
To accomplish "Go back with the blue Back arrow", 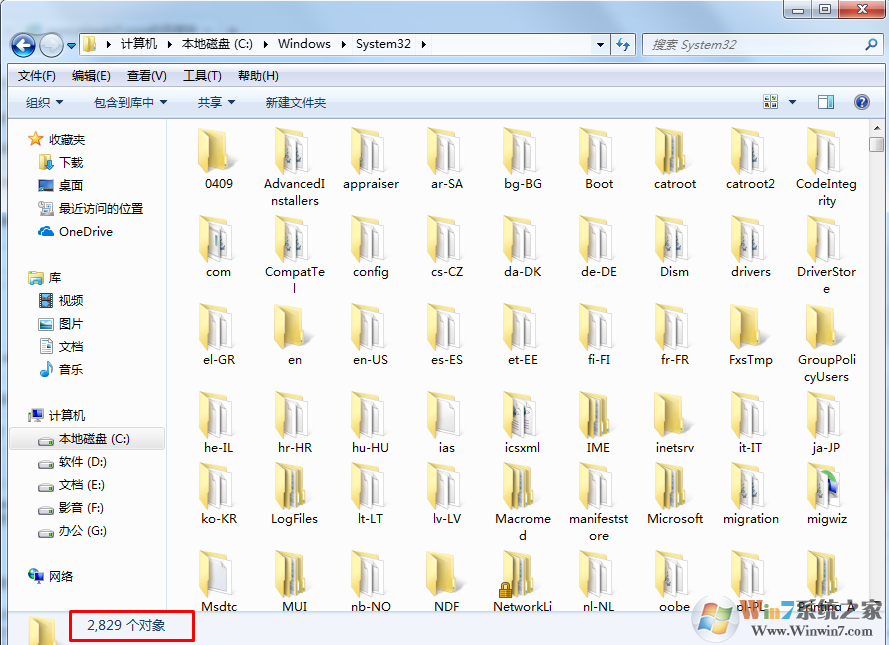I will coord(23,45).
